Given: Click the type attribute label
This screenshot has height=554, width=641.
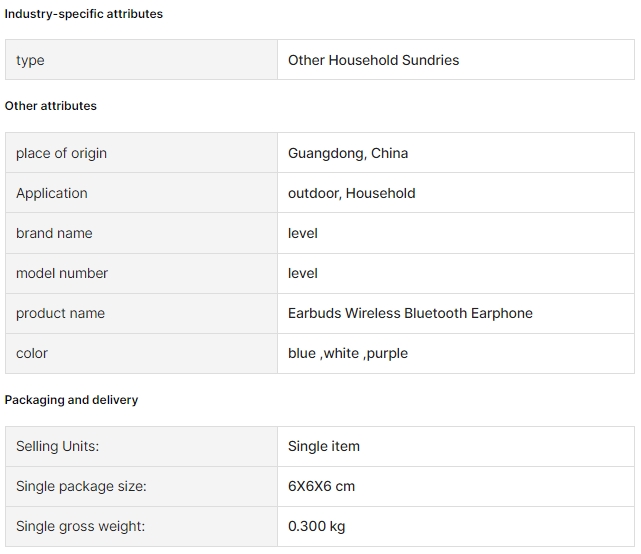Looking at the screenshot, I should tap(30, 61).
